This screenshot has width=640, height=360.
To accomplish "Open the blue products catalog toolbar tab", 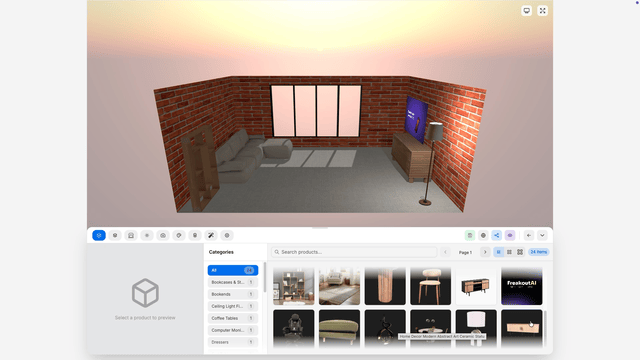I will (99, 236).
